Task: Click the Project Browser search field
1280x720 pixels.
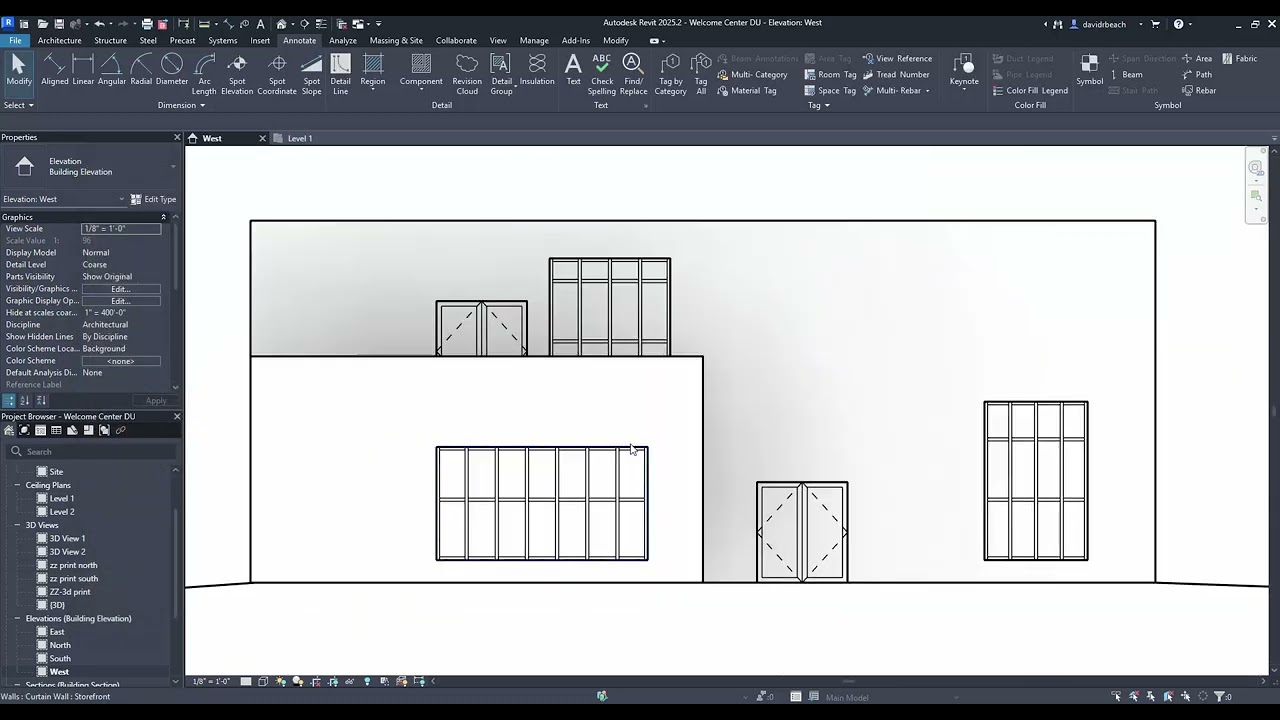Action: click(x=92, y=451)
